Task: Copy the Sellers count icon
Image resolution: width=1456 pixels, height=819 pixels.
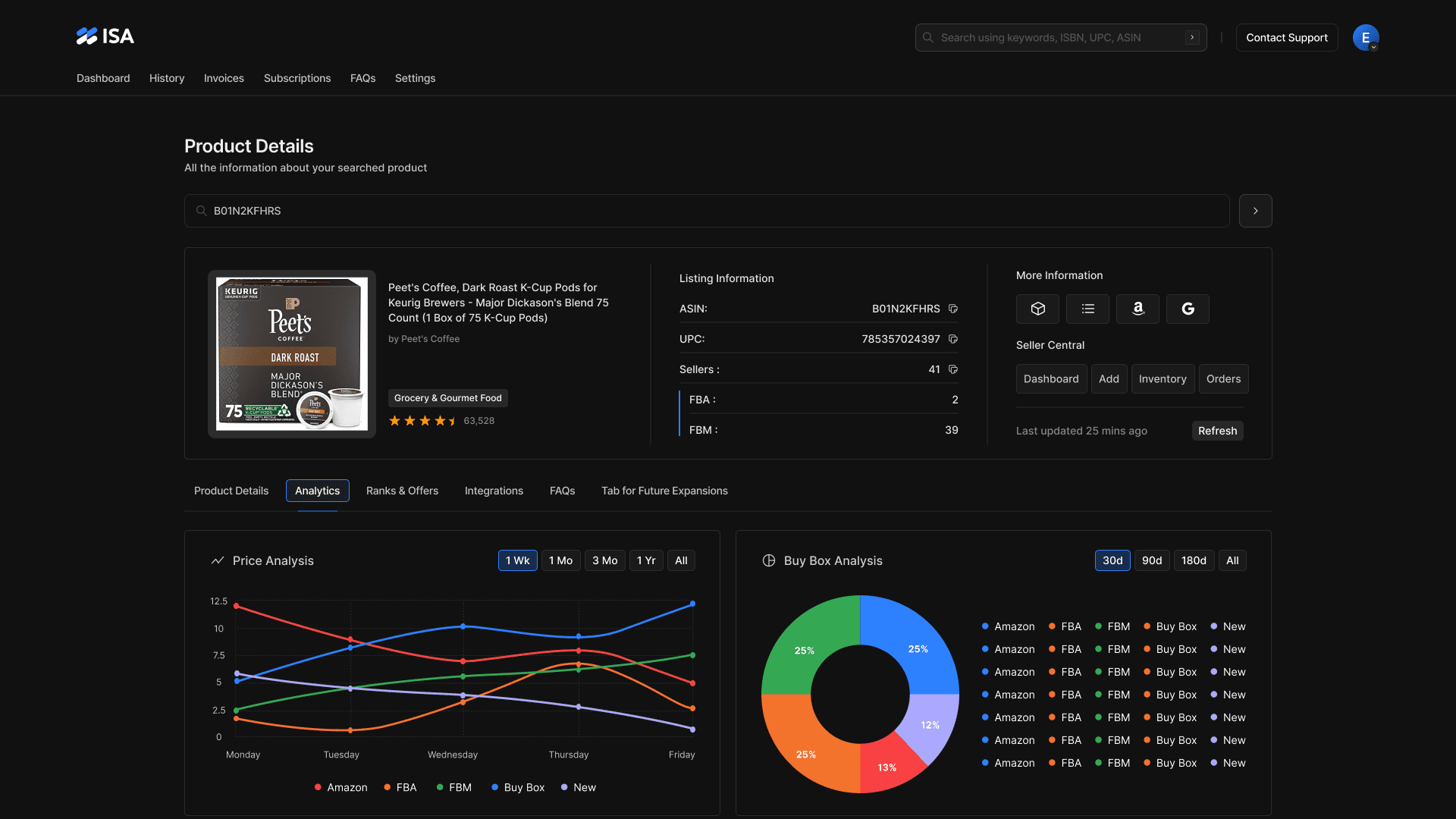Action: click(x=953, y=369)
